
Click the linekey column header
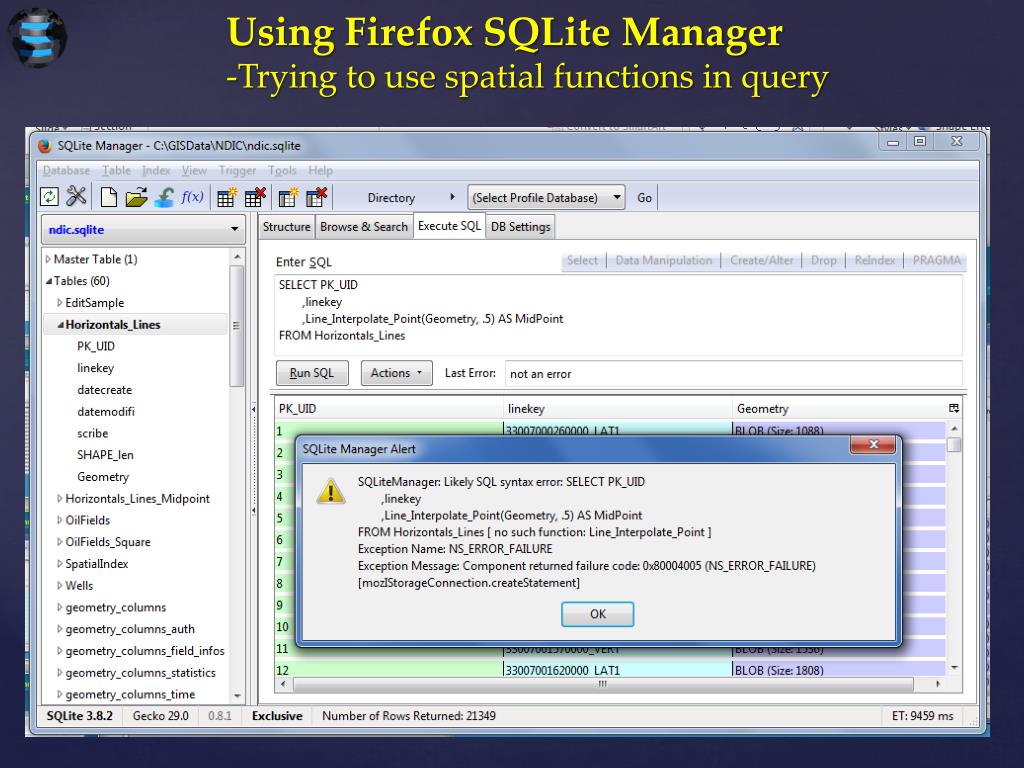(618, 409)
